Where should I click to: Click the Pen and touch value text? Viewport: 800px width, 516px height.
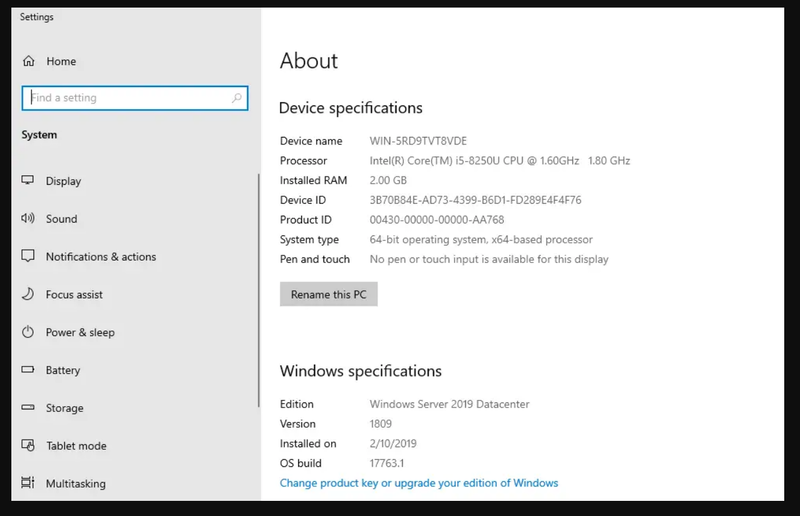click(489, 259)
